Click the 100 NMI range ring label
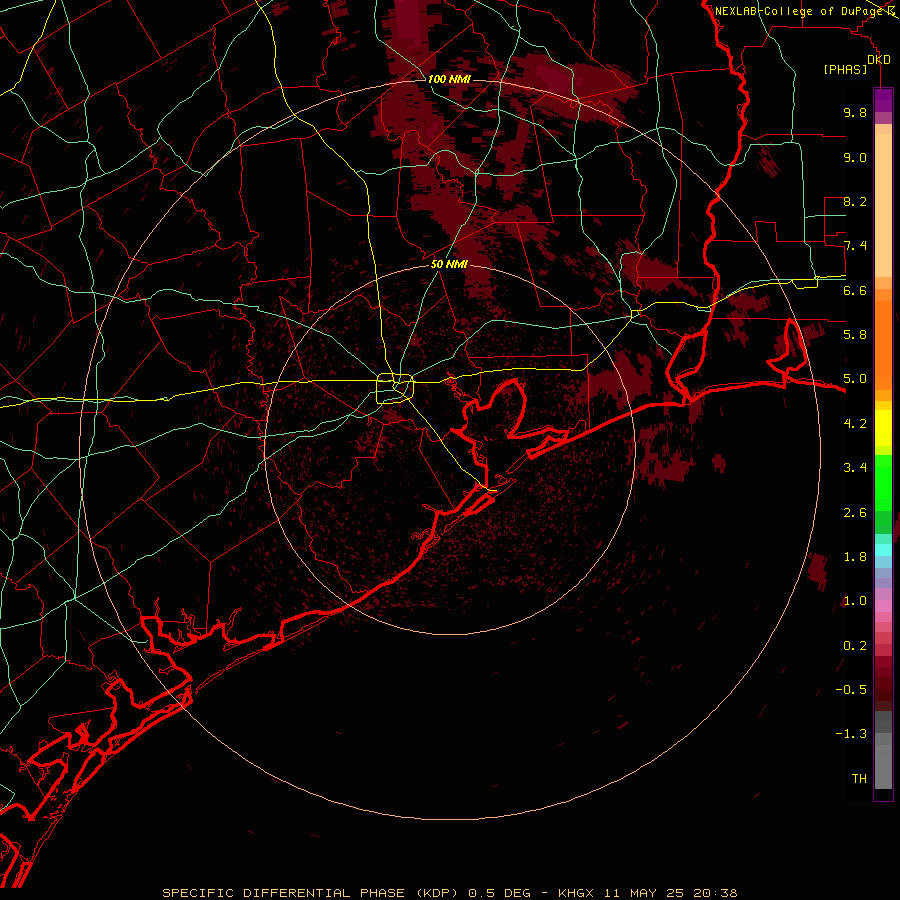The image size is (900, 900). pyautogui.click(x=449, y=79)
